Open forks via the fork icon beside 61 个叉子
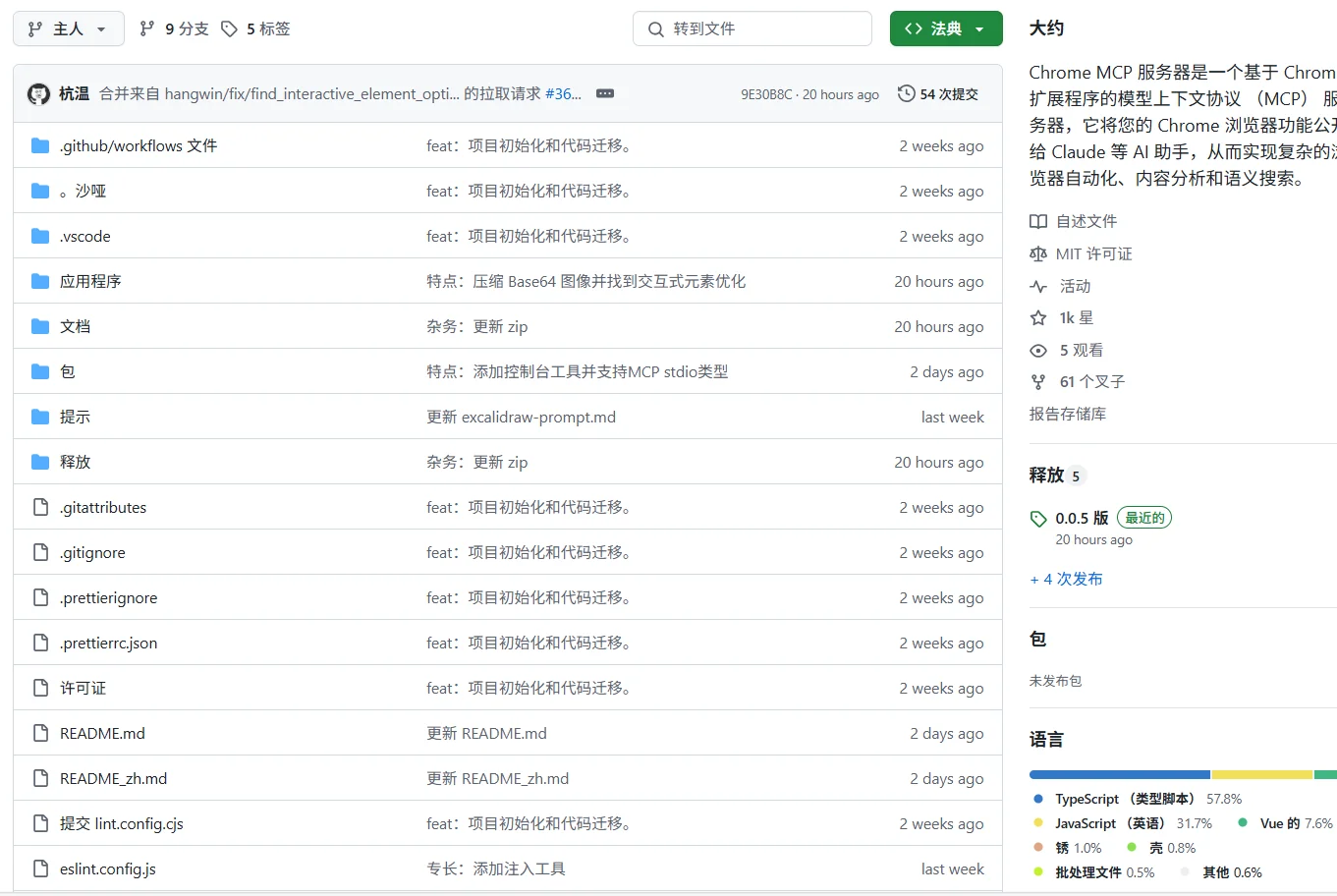 [1038, 381]
